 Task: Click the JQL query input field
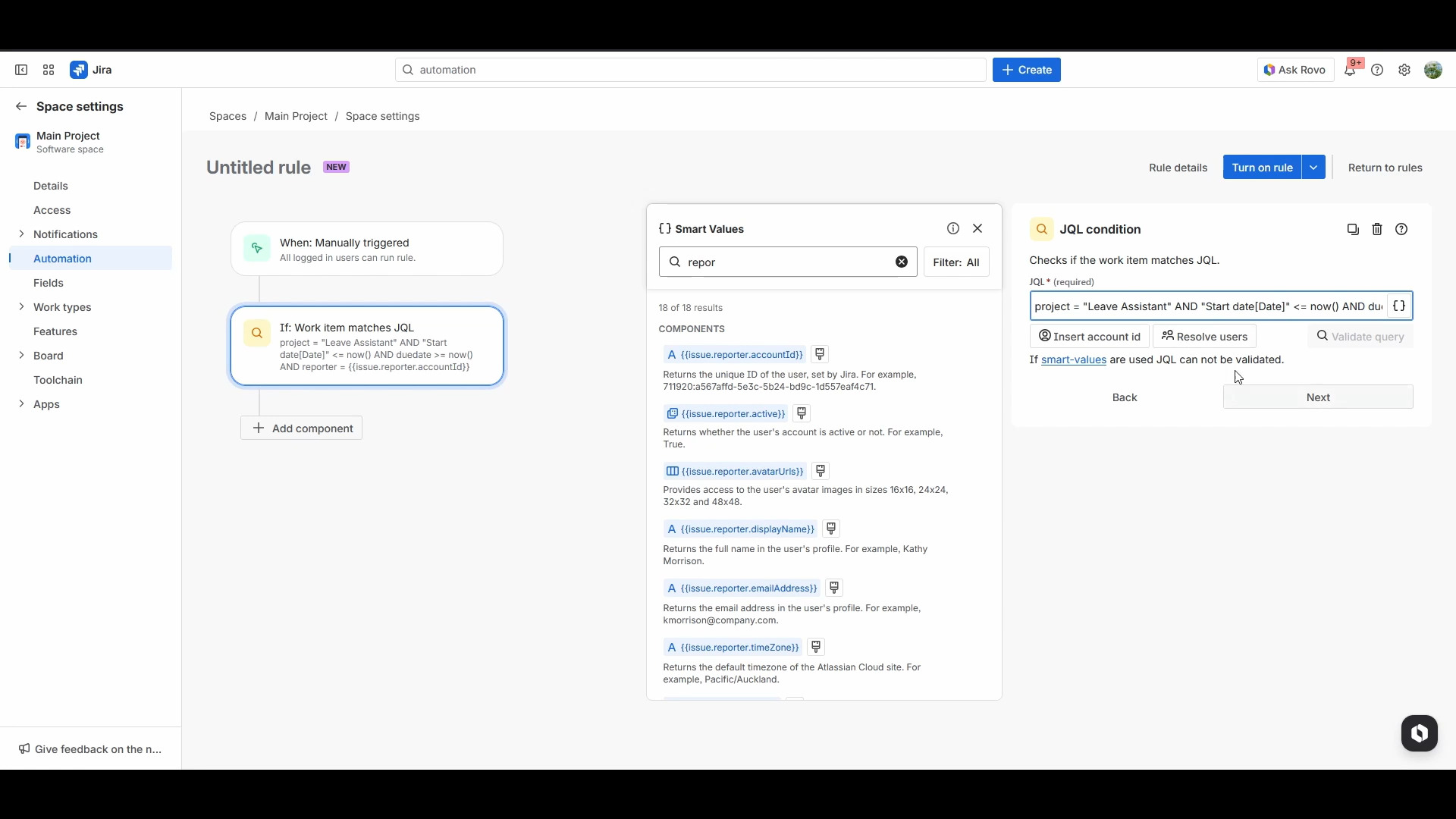1207,306
